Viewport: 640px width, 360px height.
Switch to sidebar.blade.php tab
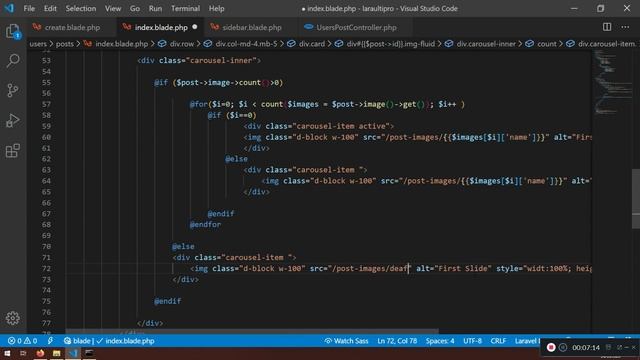(252, 27)
